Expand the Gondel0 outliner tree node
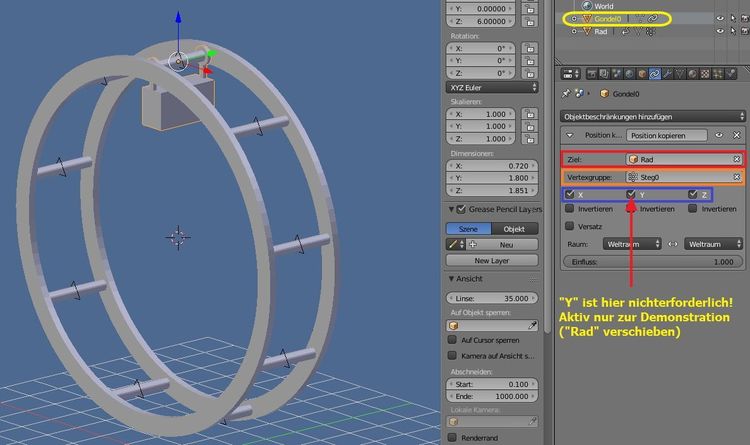750x445 pixels. pos(574,19)
